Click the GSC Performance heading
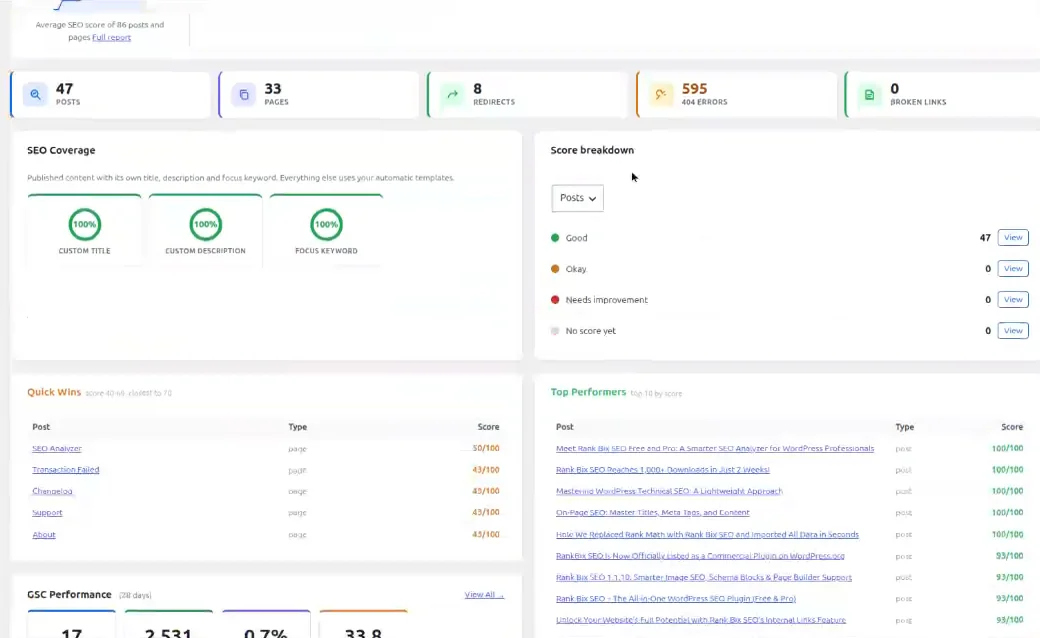Image resolution: width=1040 pixels, height=638 pixels. pos(69,594)
